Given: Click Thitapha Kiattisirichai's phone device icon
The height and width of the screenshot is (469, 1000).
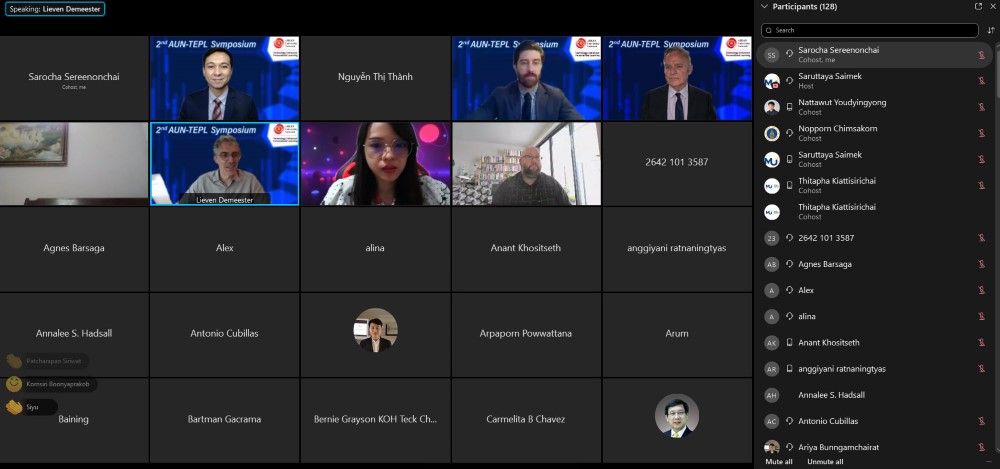Looking at the screenshot, I should [x=790, y=185].
